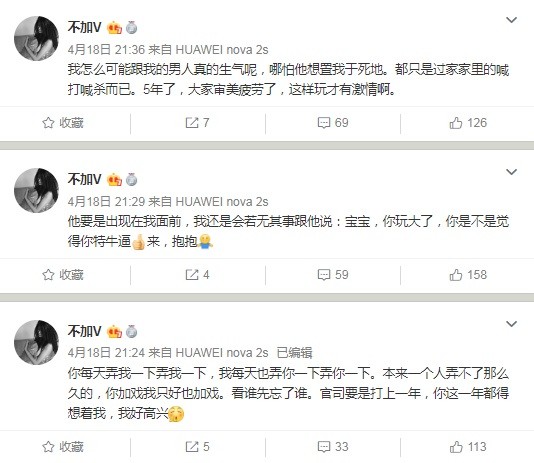534x463 pixels.
Task: Favorite the 21:36 post via 收藏 star
Action: (63, 123)
